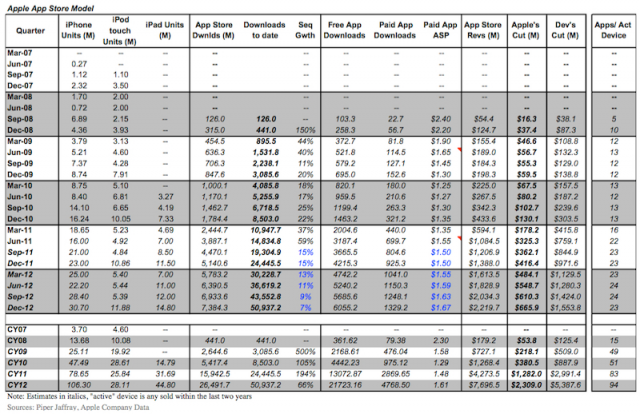The height and width of the screenshot is (414, 640).
Task: Select Apple's cut '$102.7'
Action: [x=527, y=208]
